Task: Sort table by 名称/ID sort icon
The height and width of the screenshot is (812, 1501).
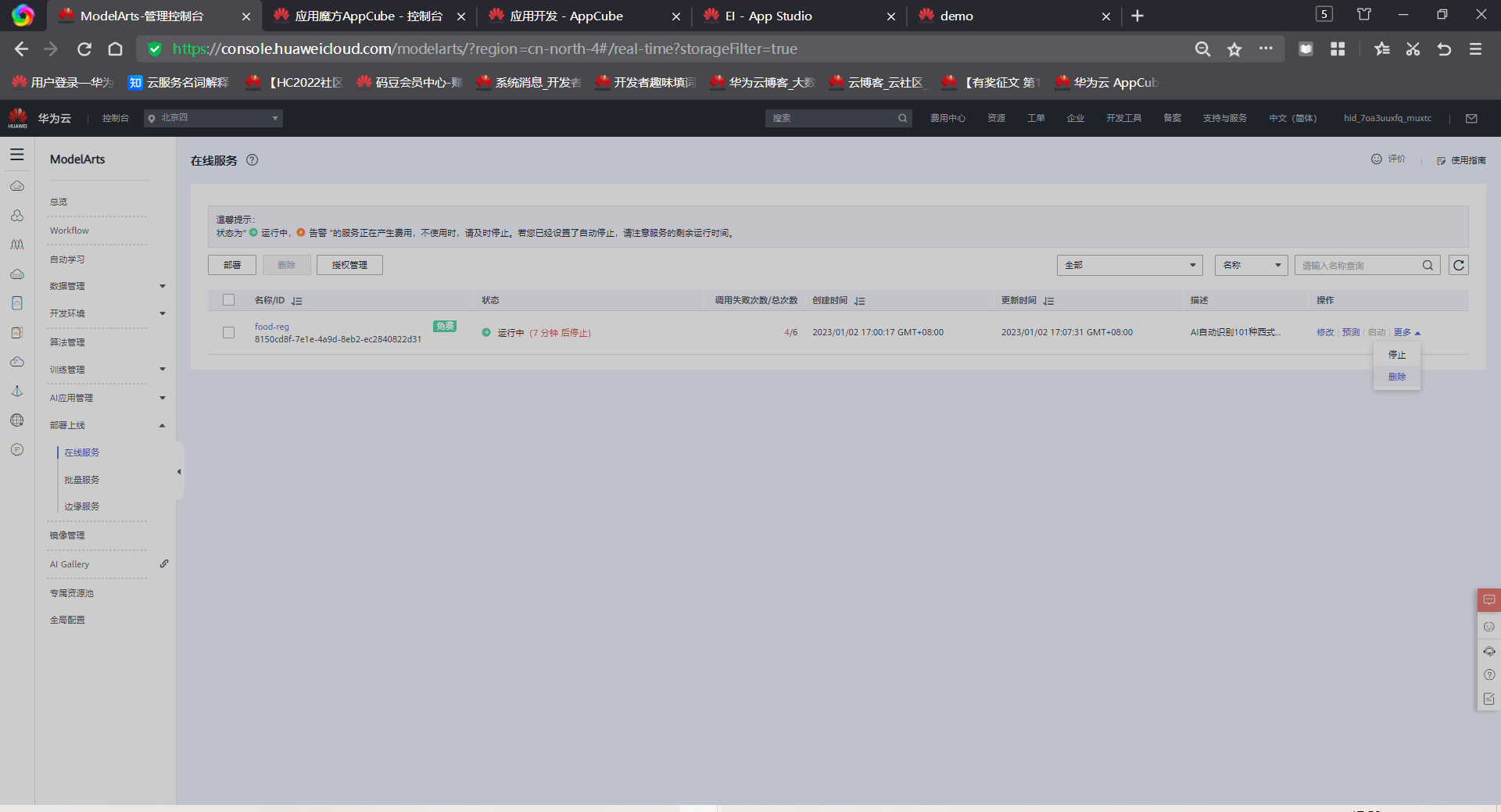Action: [x=297, y=301]
